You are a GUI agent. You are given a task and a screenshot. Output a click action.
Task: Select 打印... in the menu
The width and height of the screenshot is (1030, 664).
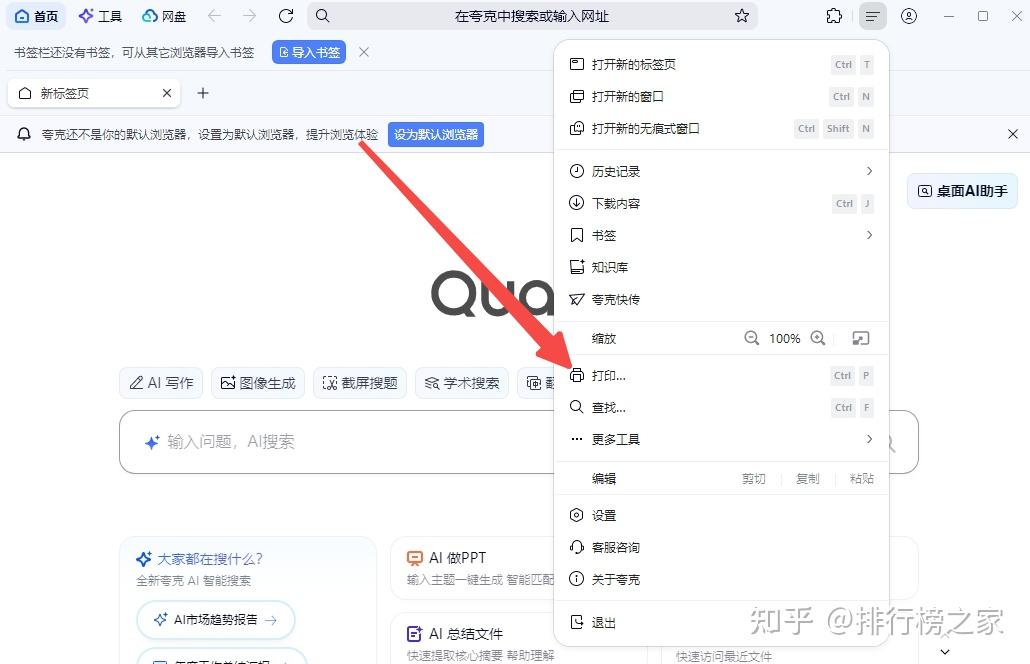click(721, 376)
